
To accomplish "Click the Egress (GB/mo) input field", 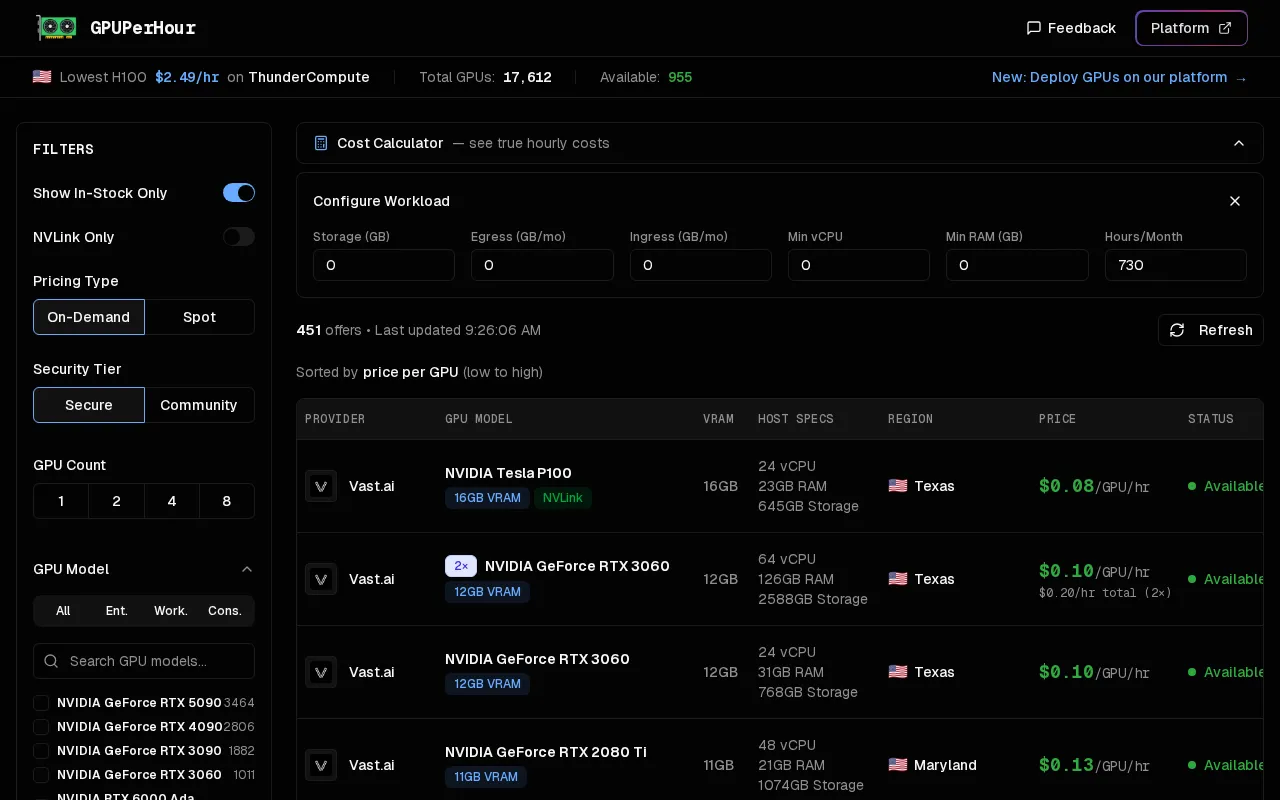I will click(x=542, y=265).
